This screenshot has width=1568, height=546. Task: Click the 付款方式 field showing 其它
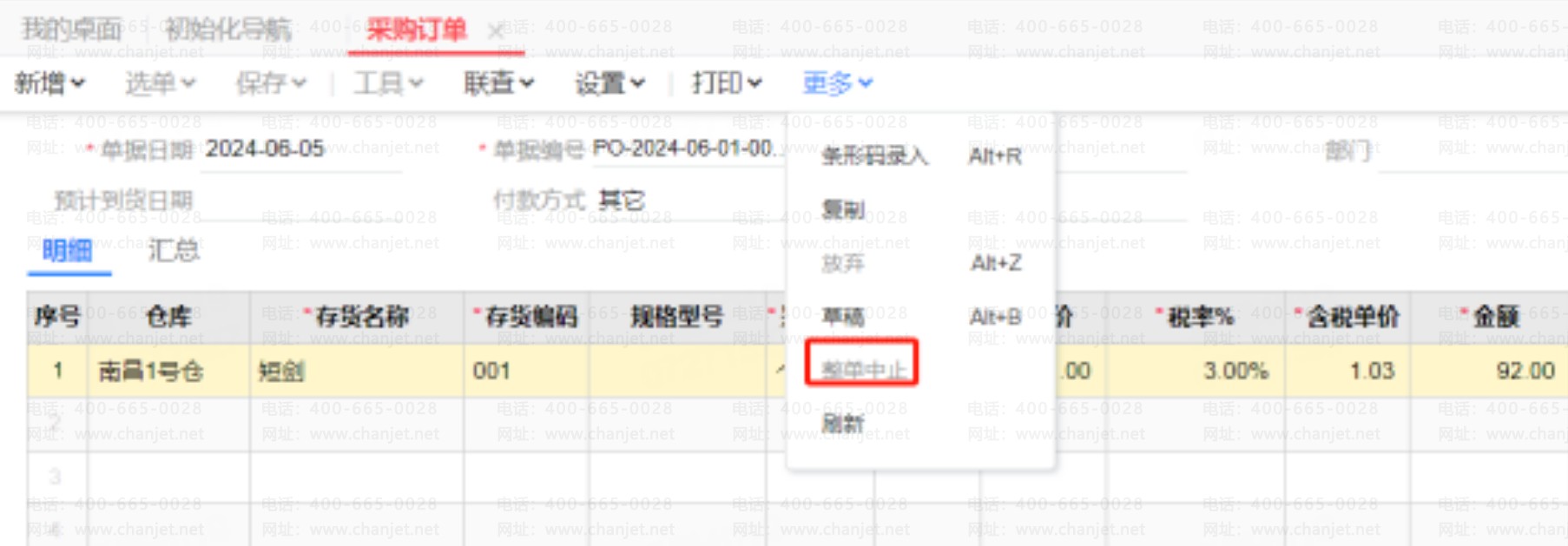click(x=621, y=201)
